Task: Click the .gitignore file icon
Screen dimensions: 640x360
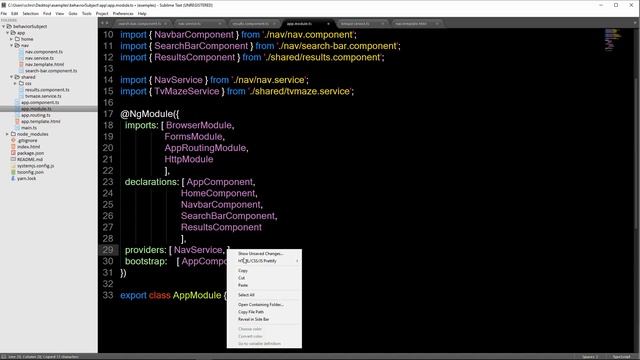Action: click(x=13, y=140)
